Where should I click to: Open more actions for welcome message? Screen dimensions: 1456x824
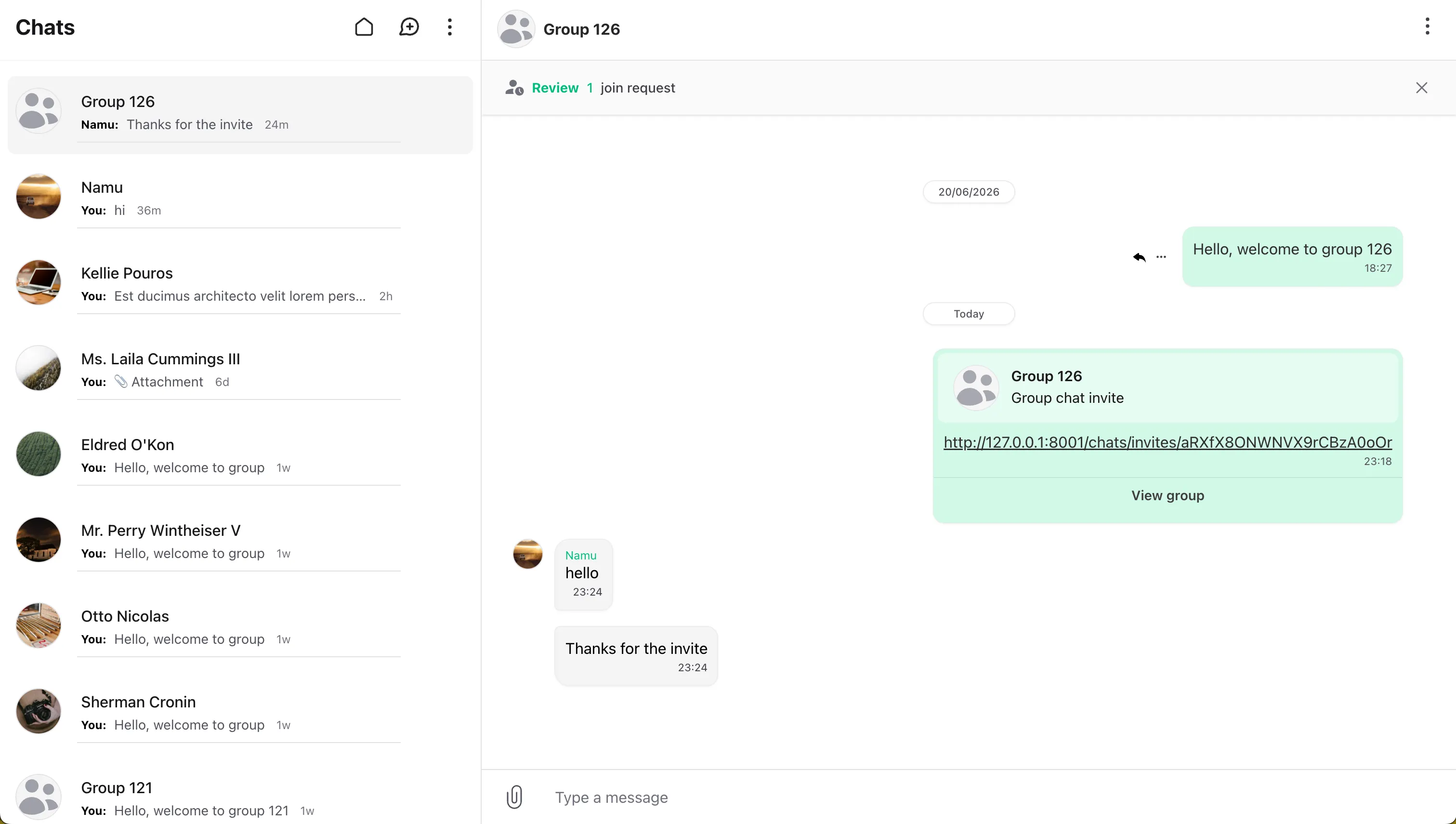pos(1161,257)
